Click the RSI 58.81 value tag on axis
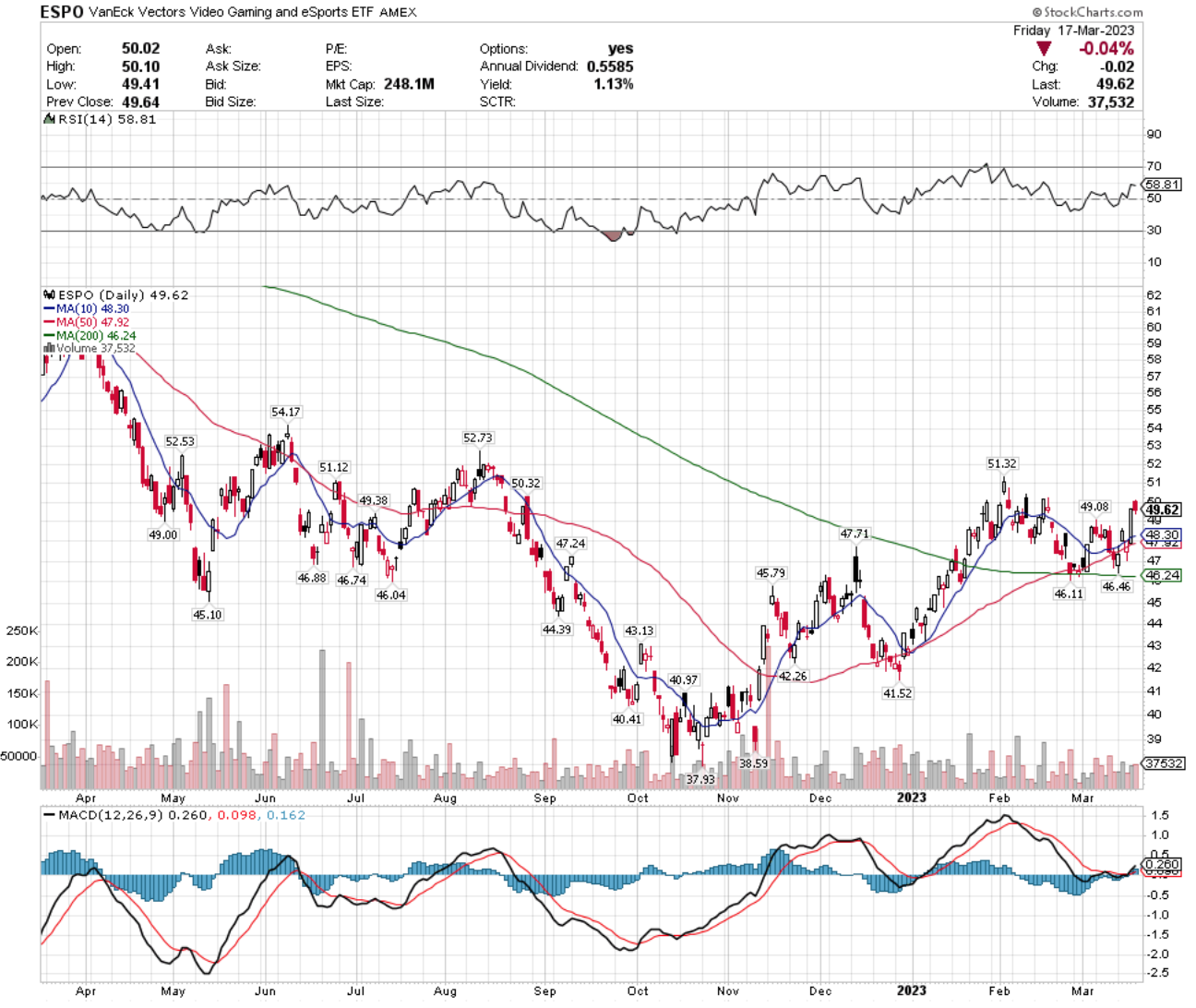1196x1008 pixels. click(x=1164, y=185)
